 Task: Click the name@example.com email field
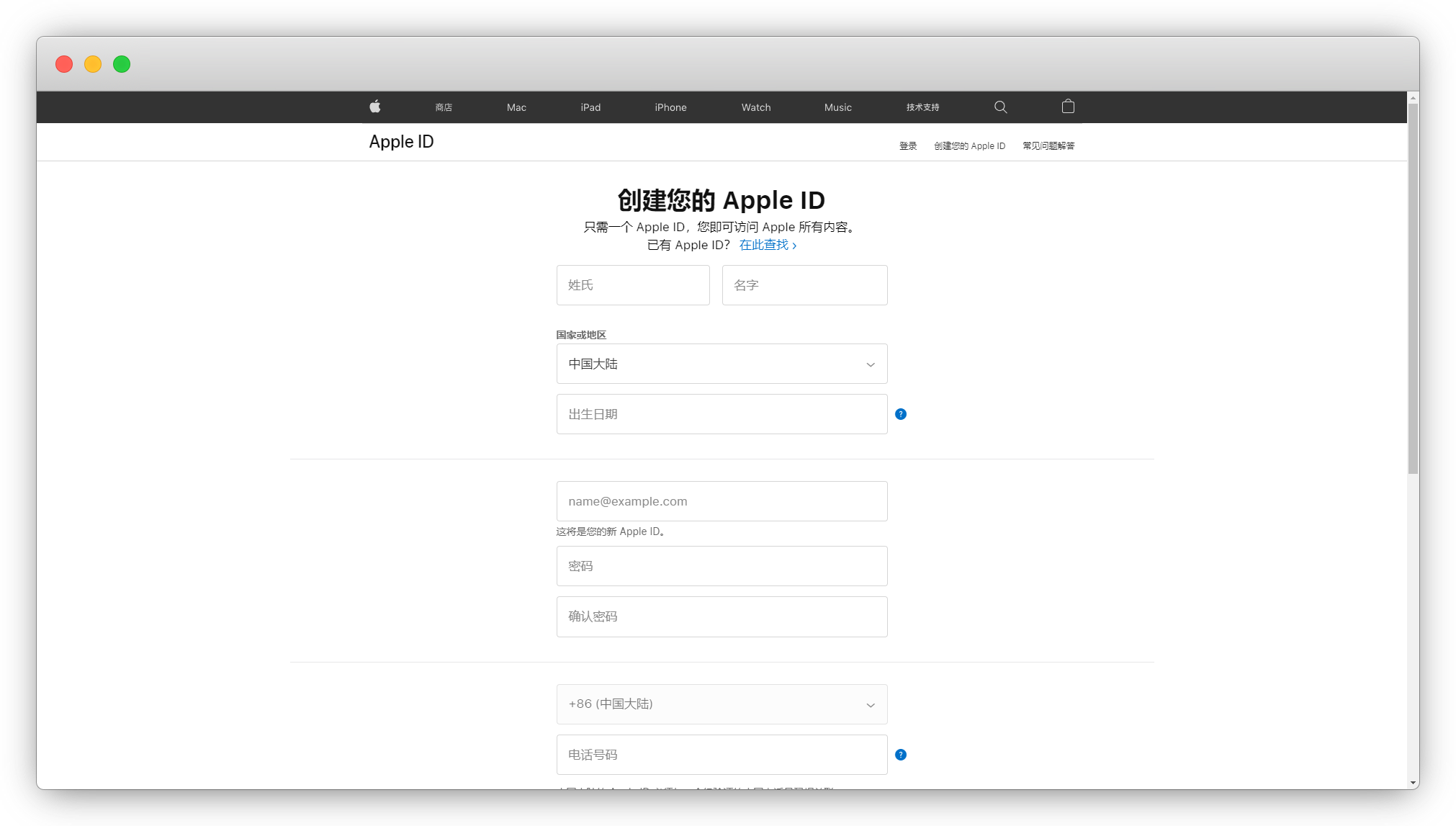pos(722,501)
